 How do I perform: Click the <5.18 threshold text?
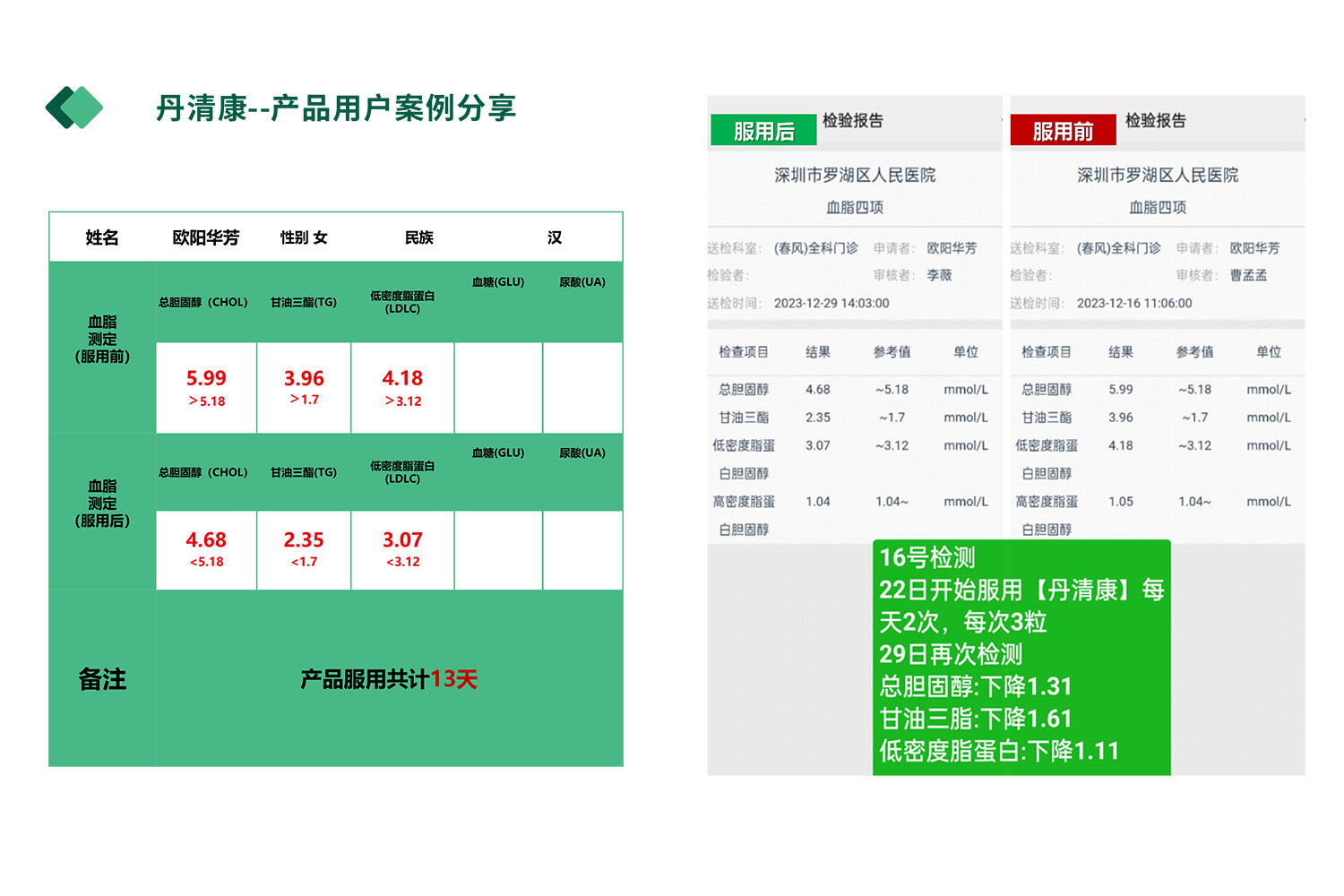click(x=207, y=562)
